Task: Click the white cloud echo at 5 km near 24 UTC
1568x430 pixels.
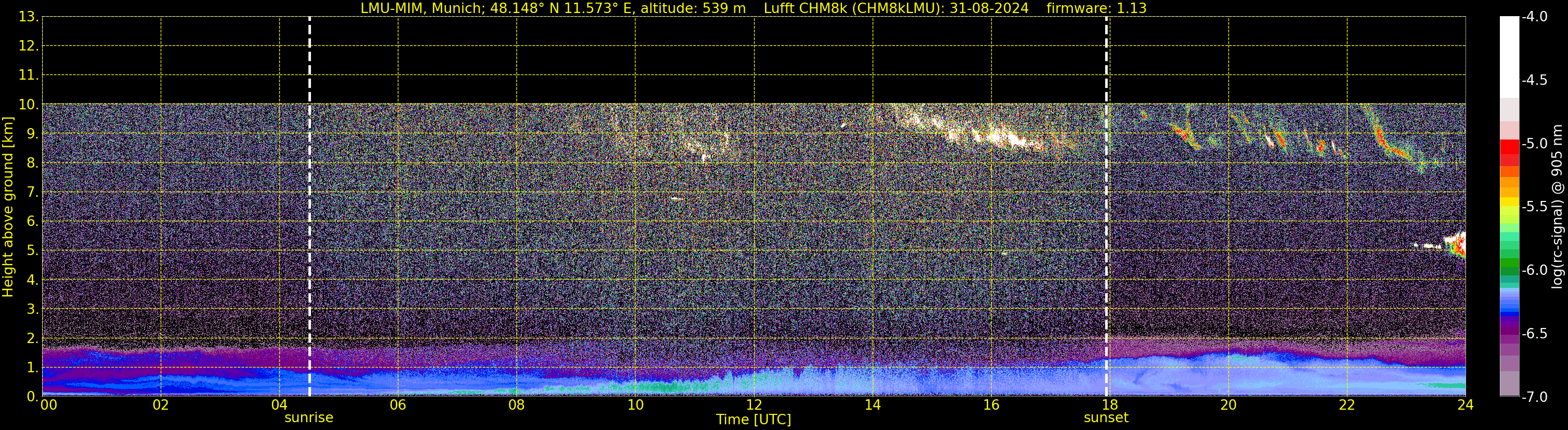Action: [1455, 244]
